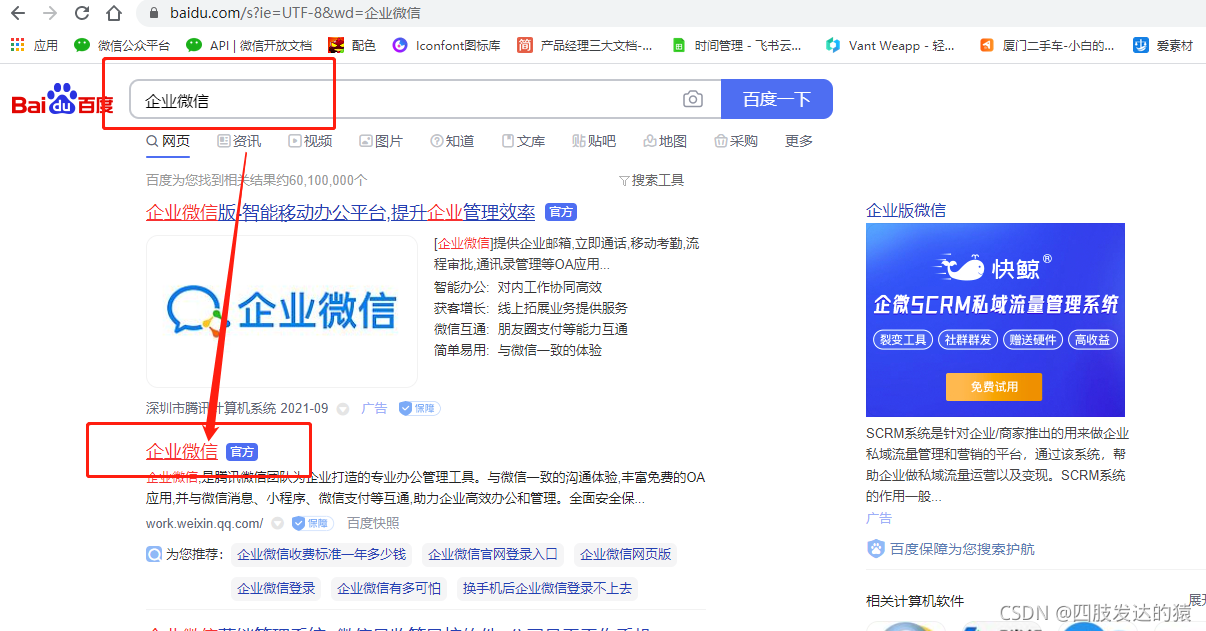The width and height of the screenshot is (1206, 631).
Task: Open API 微信开放文档 bookmark
Action: click(x=249, y=45)
